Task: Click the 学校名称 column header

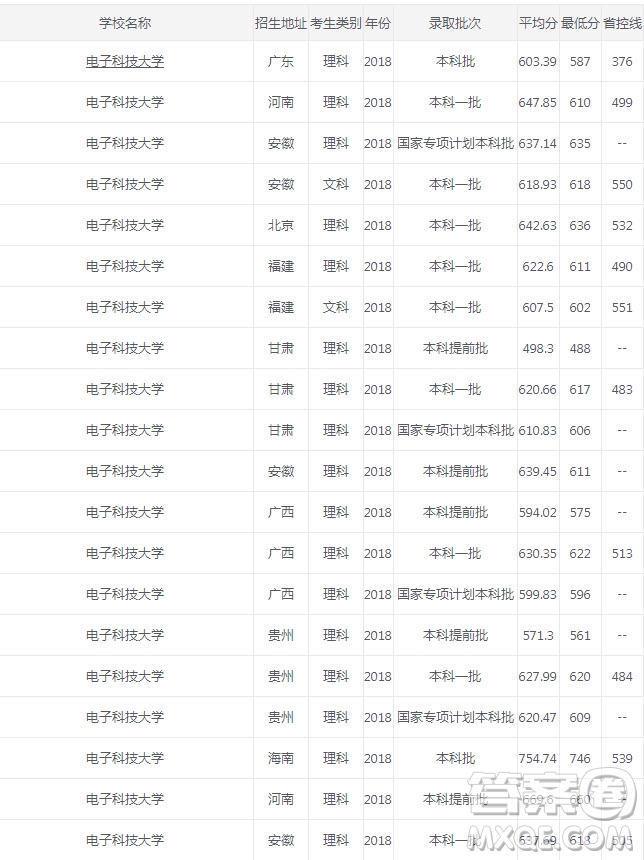Action: (125, 23)
